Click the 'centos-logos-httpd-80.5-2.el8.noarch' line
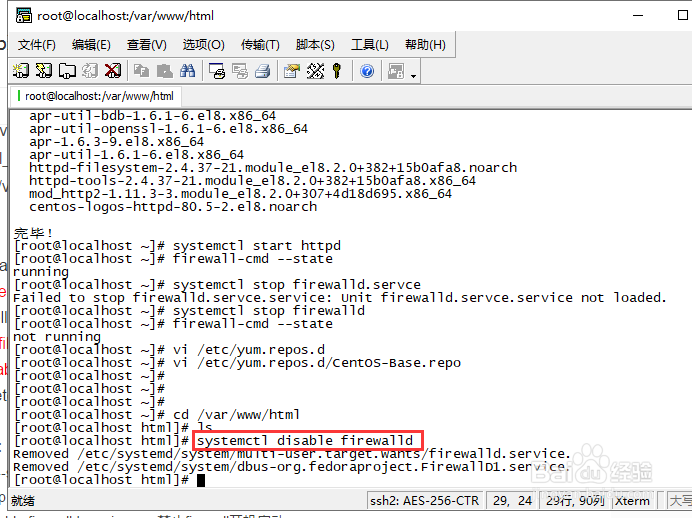The height and width of the screenshot is (518, 692). coord(173,206)
